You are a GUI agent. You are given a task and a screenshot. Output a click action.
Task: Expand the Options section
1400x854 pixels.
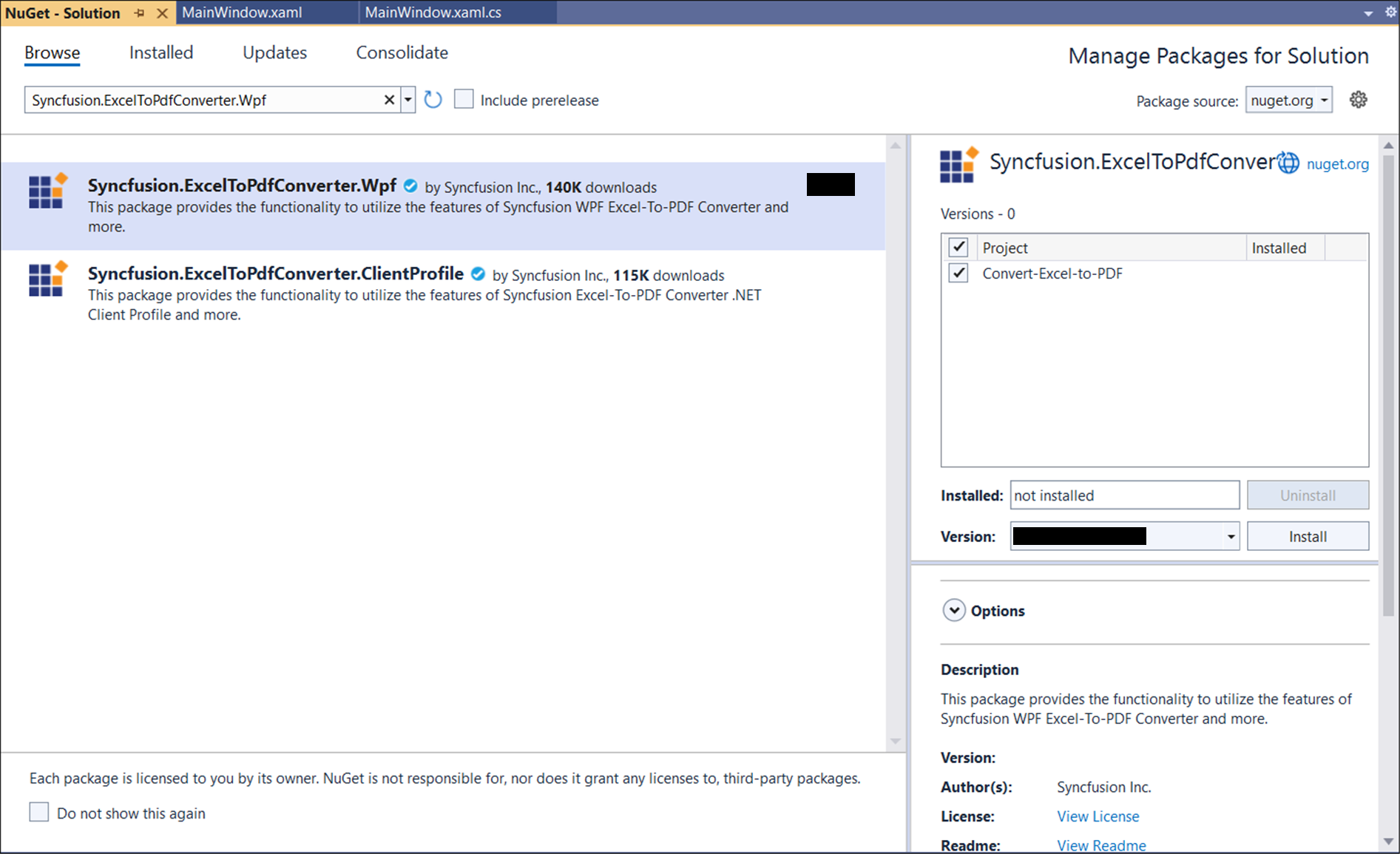click(954, 610)
